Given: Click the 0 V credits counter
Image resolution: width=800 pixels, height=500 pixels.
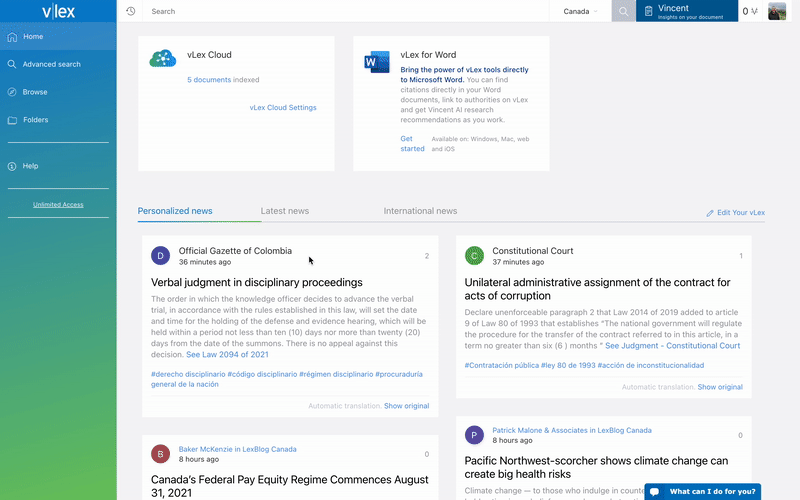Looking at the screenshot, I should point(749,11).
